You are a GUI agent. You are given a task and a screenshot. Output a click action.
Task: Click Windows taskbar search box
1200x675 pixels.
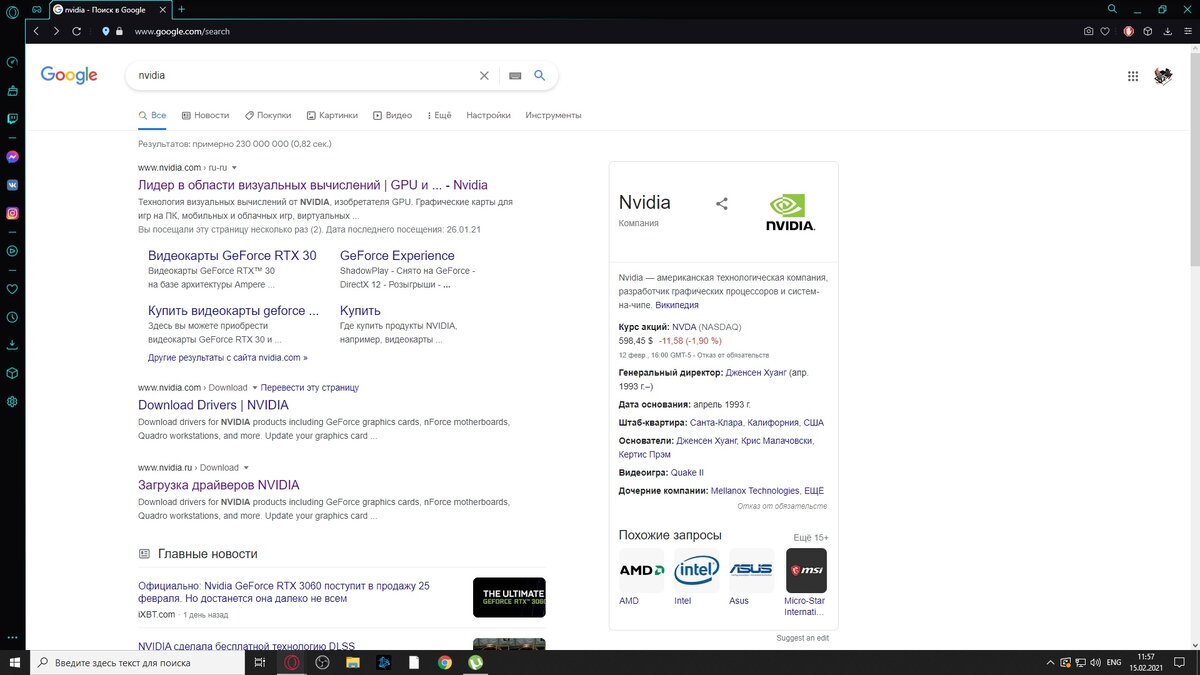pyautogui.click(x=137, y=662)
